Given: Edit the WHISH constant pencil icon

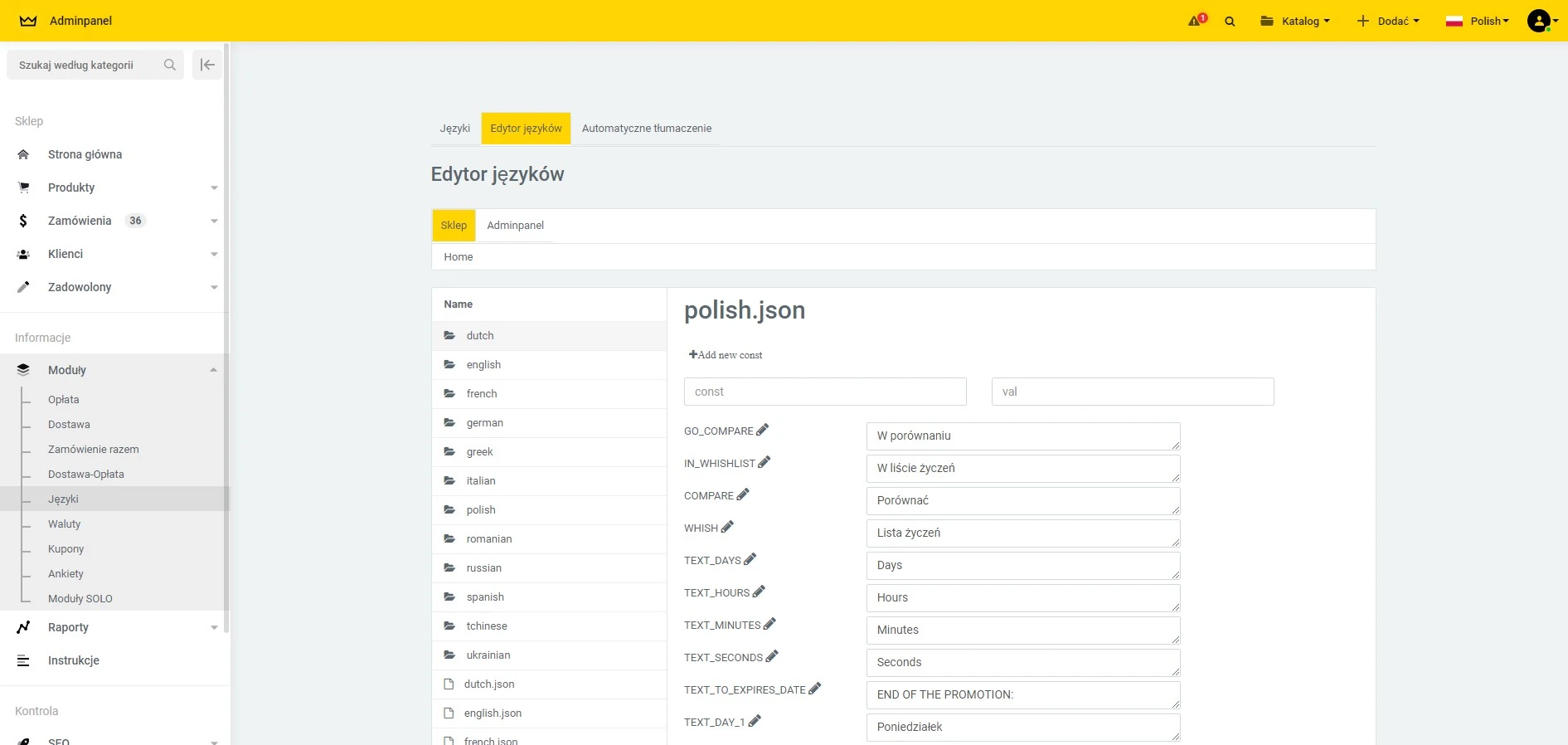Looking at the screenshot, I should pos(727,527).
